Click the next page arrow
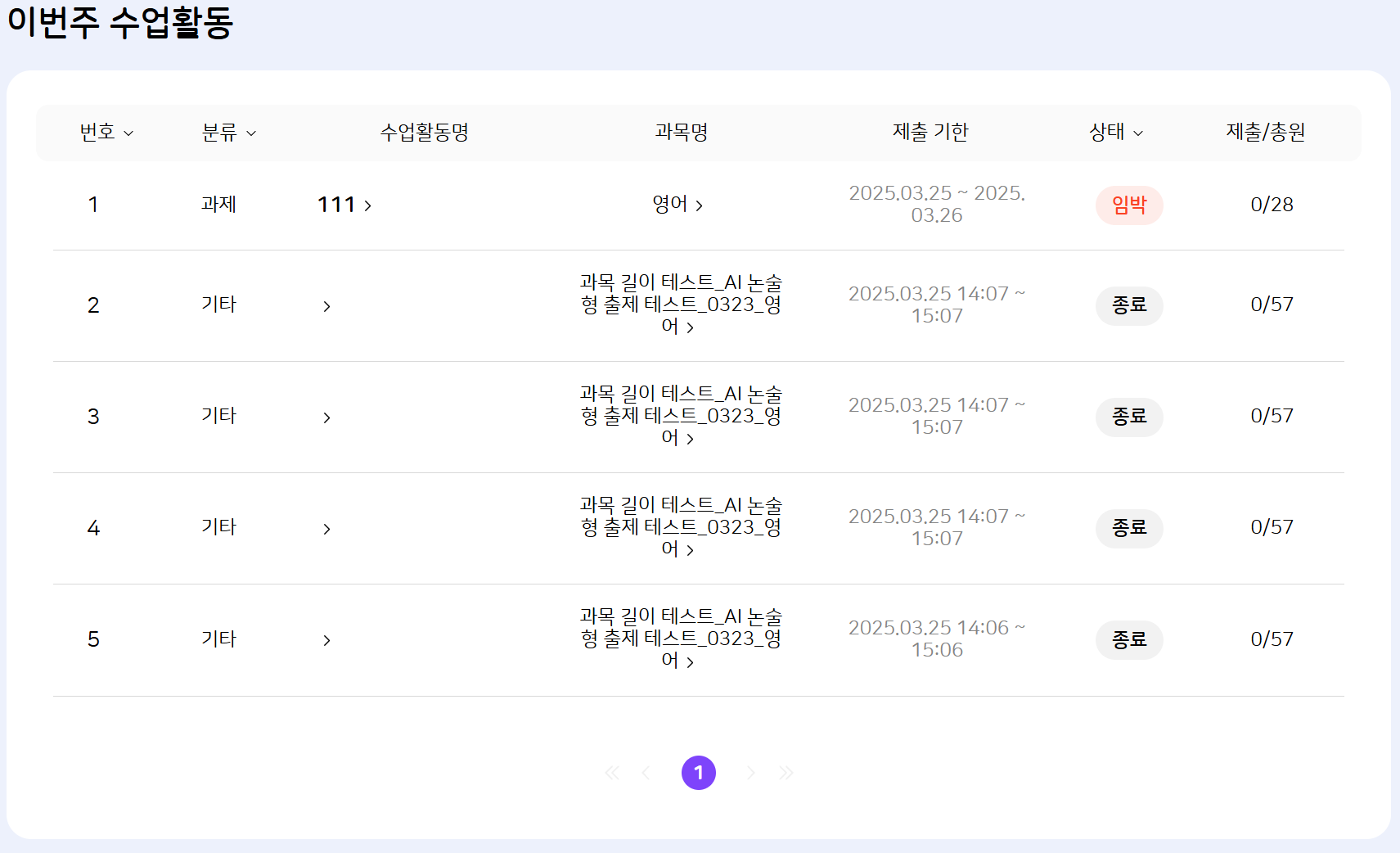The height and width of the screenshot is (853, 1400). pyautogui.click(x=750, y=773)
